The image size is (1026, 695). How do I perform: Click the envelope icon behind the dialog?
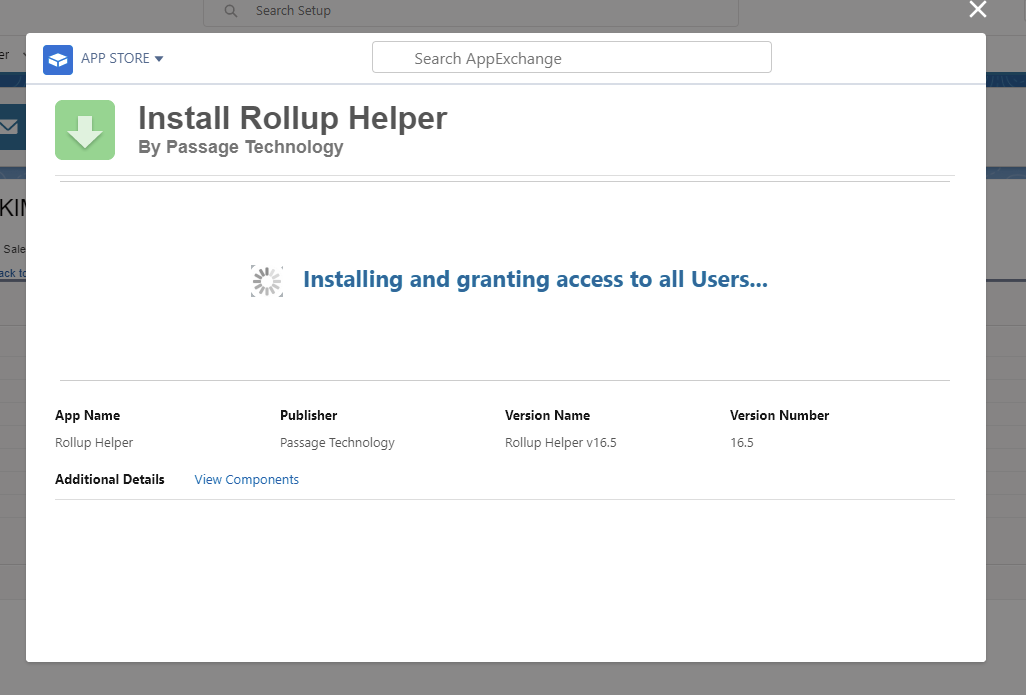(9, 127)
